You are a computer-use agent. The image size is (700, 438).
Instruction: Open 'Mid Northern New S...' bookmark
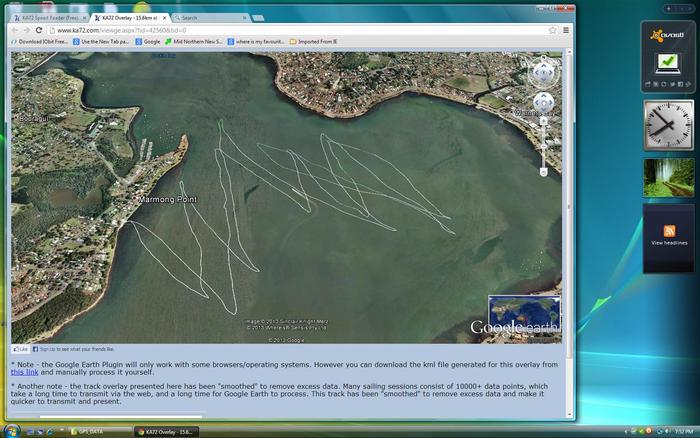pyautogui.click(x=195, y=42)
